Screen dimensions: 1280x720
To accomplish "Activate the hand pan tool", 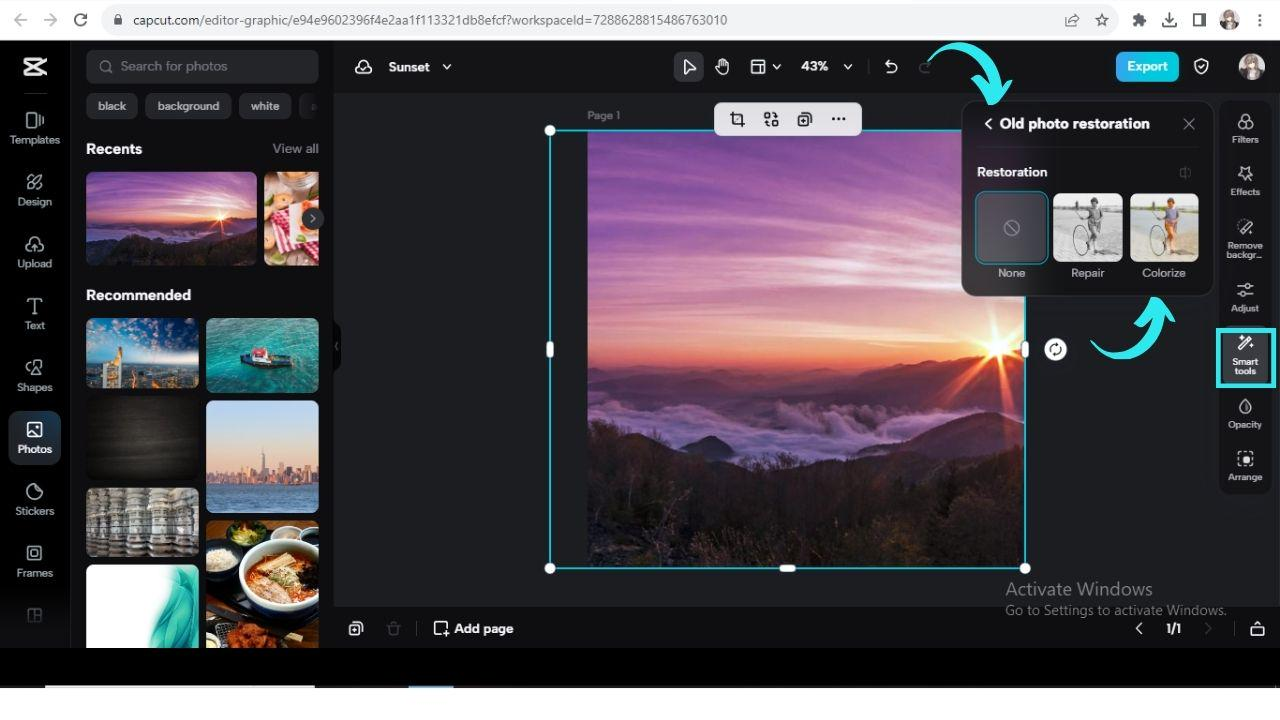I will pos(722,67).
